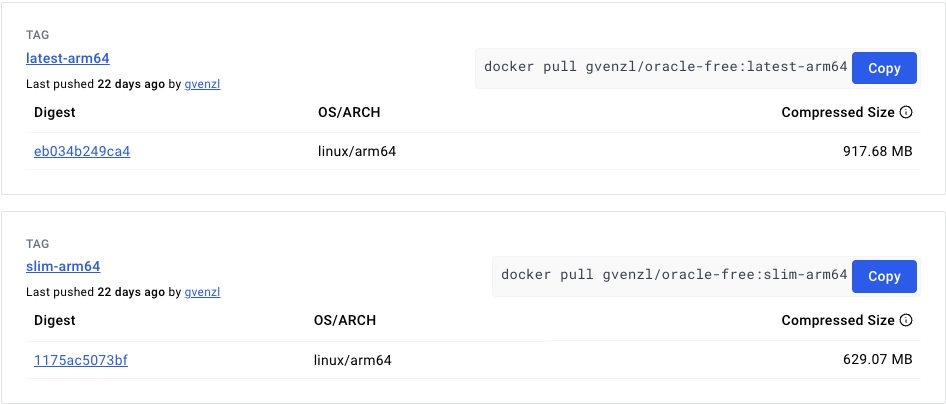This screenshot has width=946, height=404.
Task: Open digest 1175ac5073bf
Action: coord(81,361)
